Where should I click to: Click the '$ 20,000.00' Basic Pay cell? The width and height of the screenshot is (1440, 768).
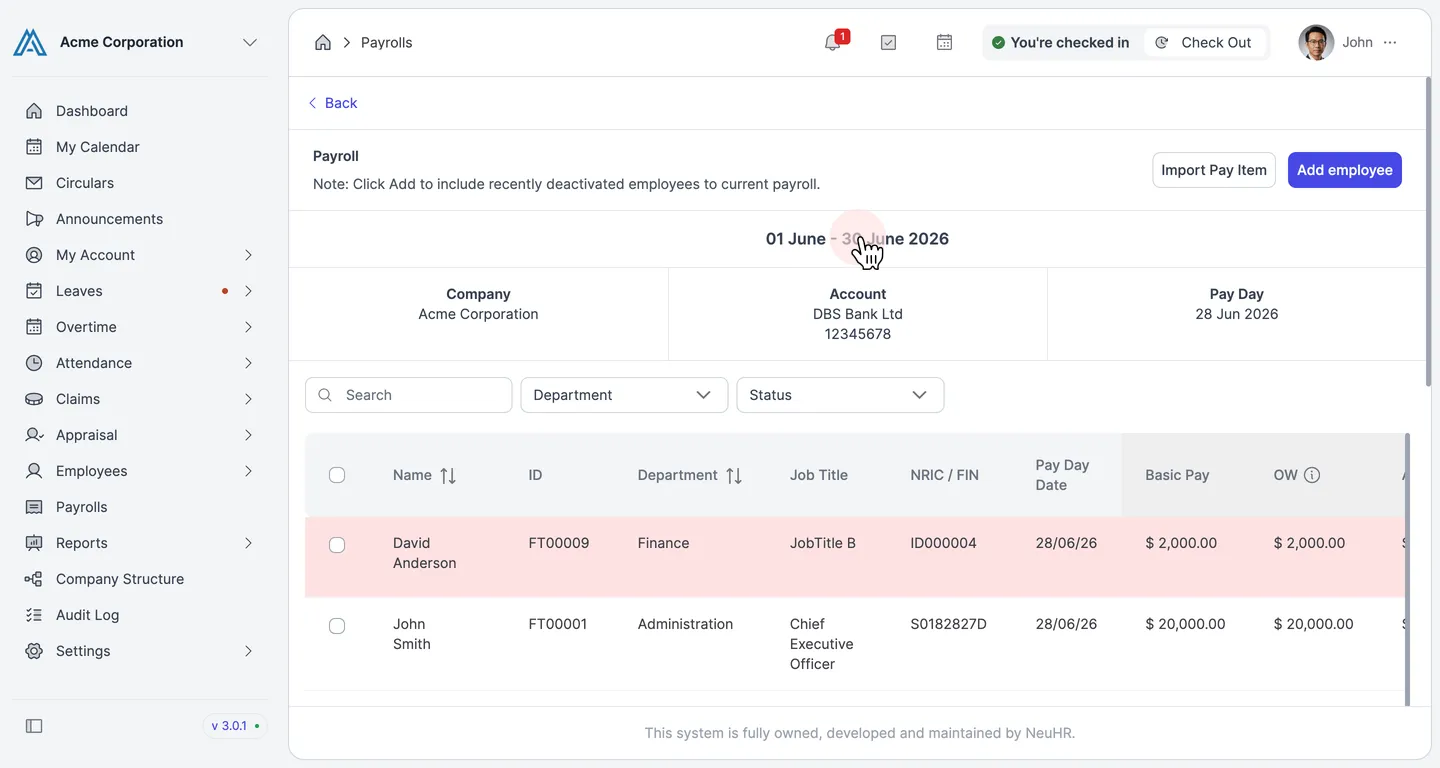(x=1185, y=624)
